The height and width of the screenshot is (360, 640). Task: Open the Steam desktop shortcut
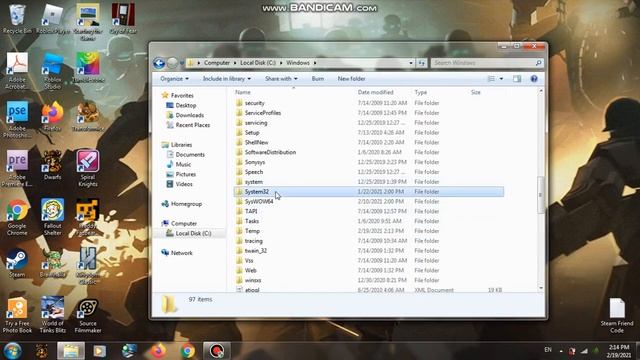(x=17, y=262)
